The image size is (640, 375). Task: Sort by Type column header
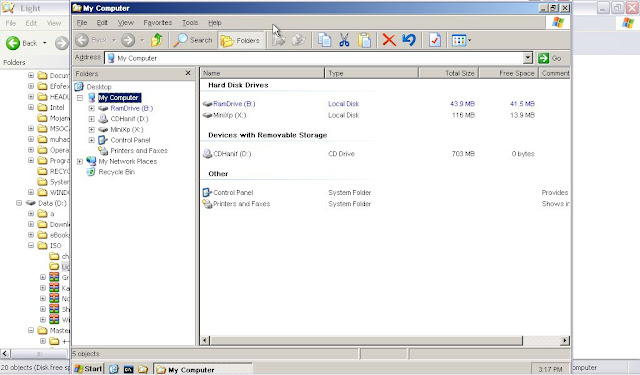click(x=372, y=73)
